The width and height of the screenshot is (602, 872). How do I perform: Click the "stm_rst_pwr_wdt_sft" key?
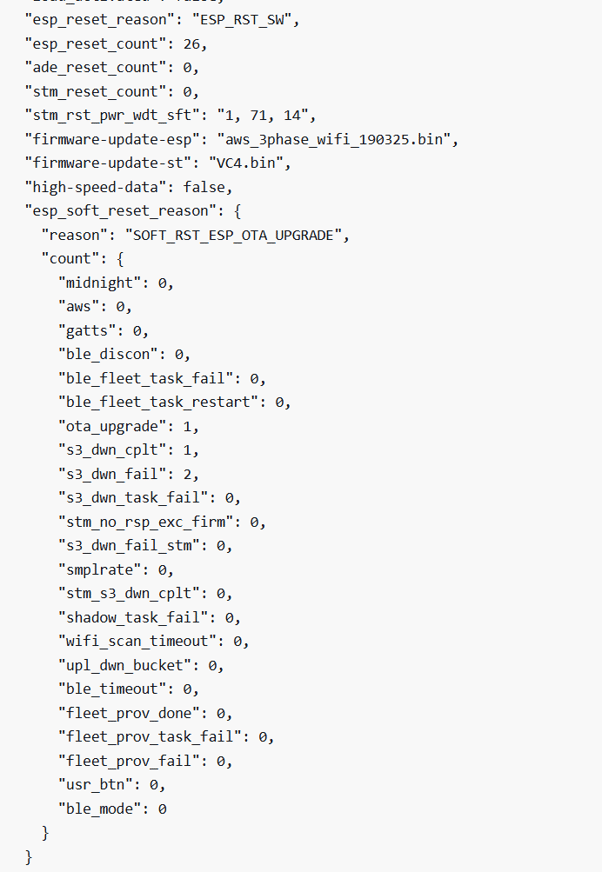coord(112,116)
